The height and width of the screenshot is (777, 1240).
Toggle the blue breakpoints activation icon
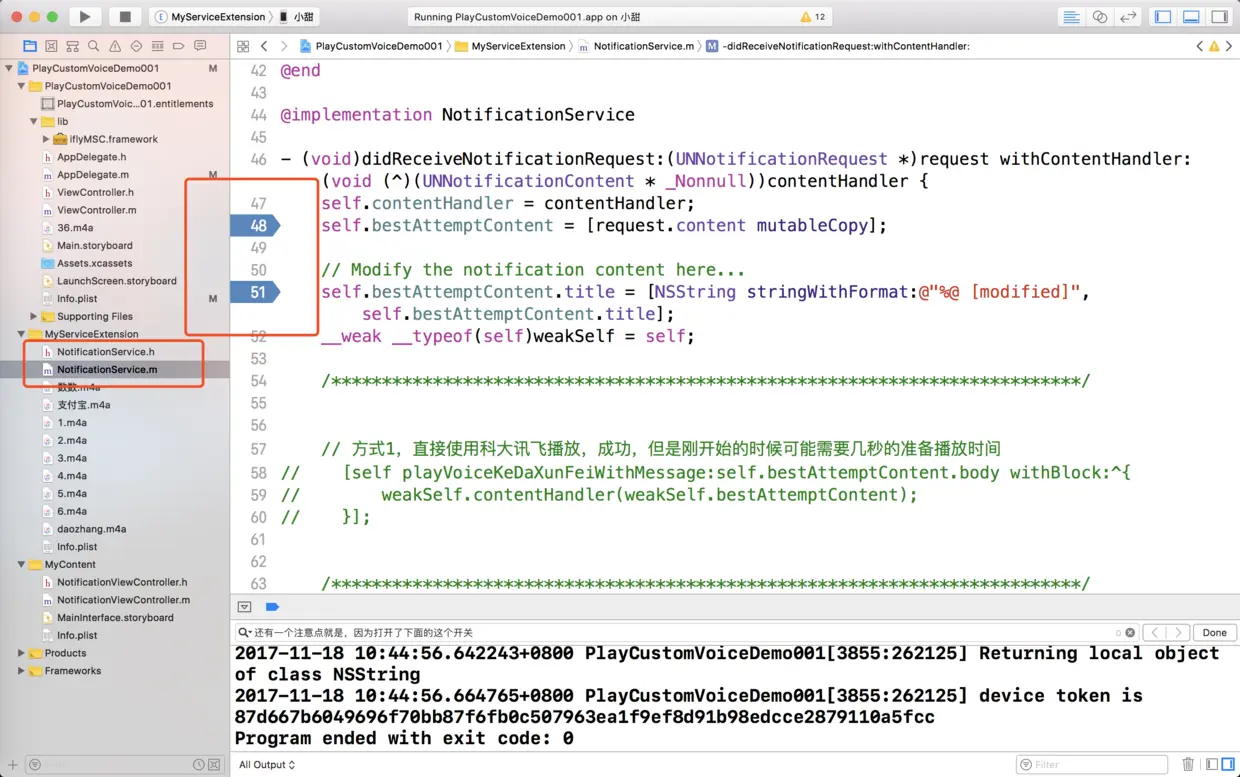[272, 607]
